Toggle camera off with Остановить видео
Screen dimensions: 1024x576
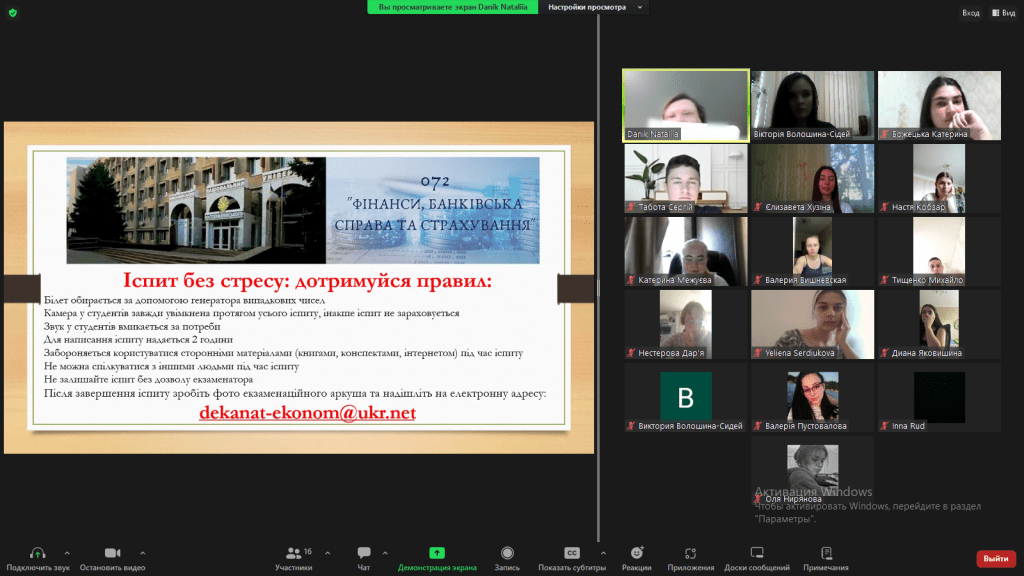coord(112,557)
